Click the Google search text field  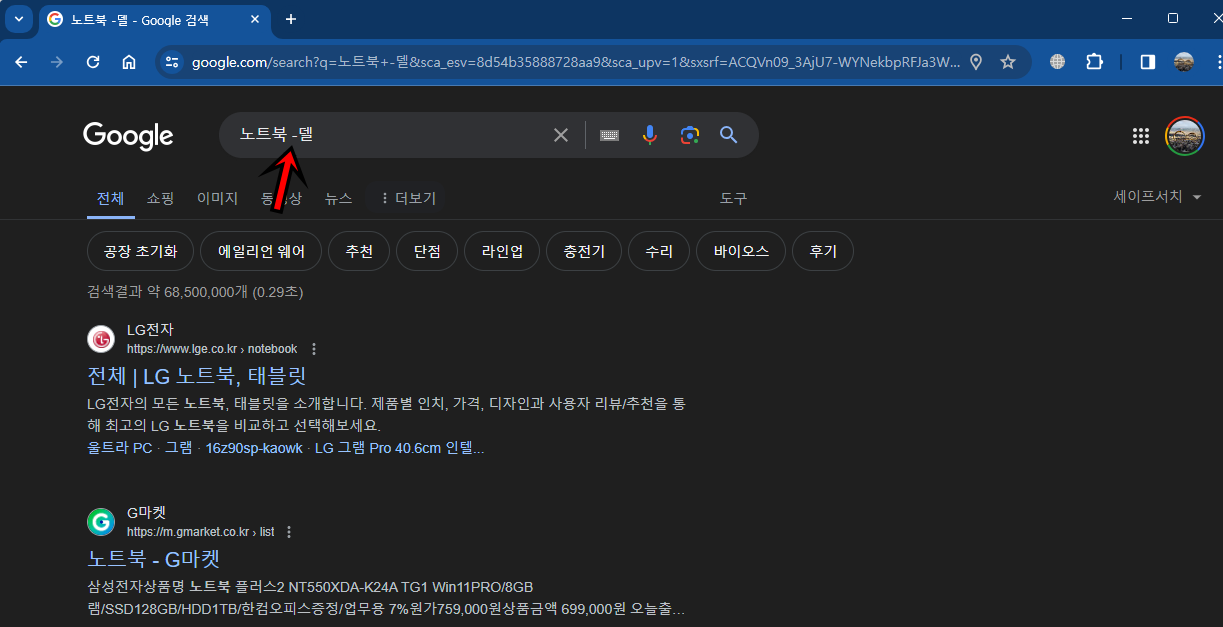390,135
